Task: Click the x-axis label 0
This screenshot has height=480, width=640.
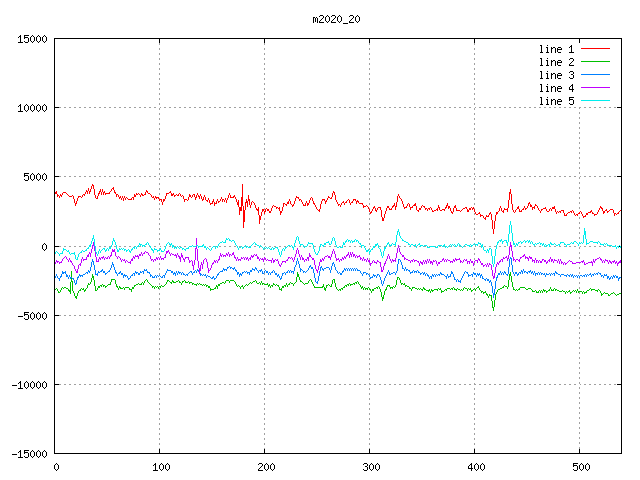Action: 56,467
